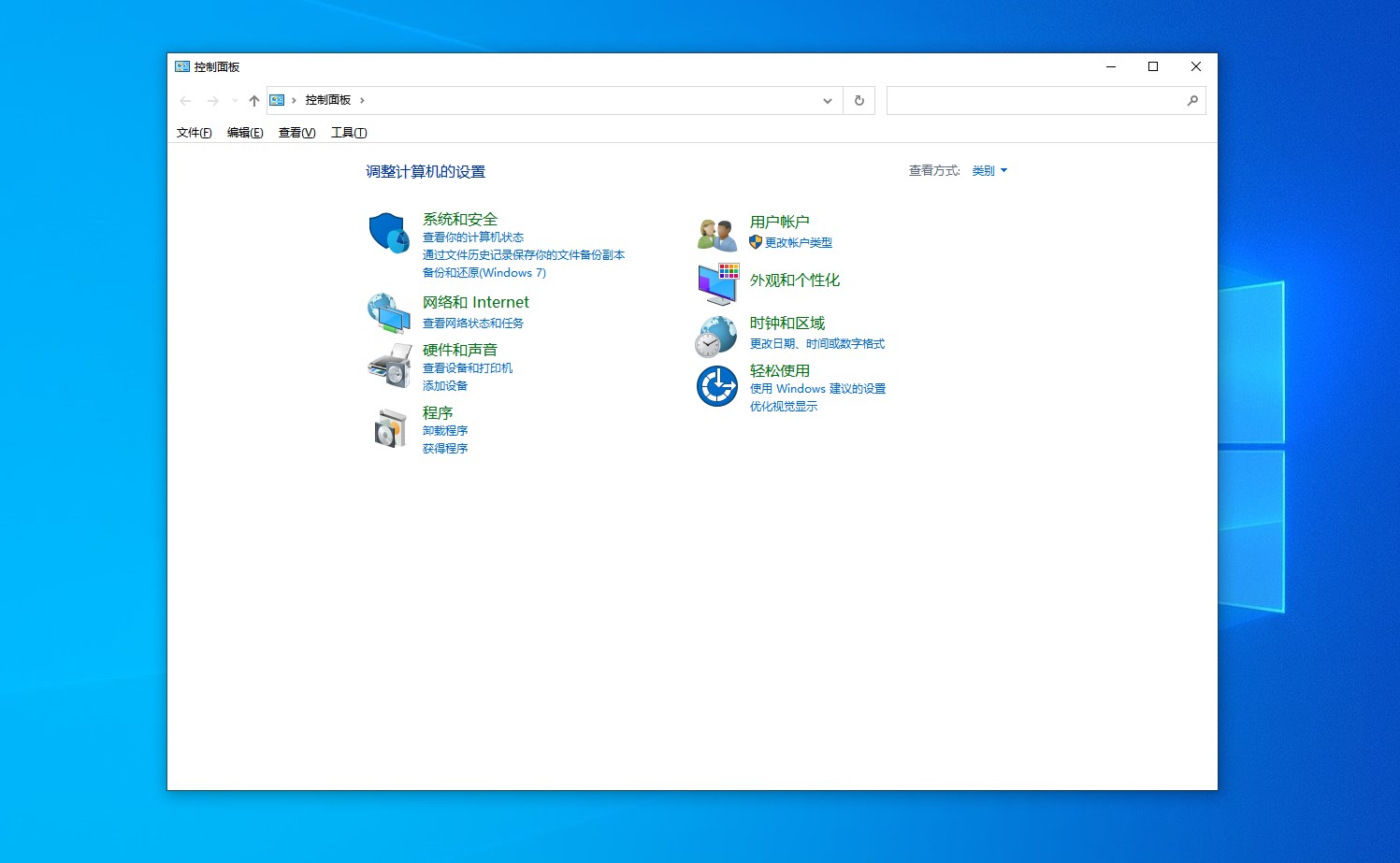This screenshot has width=1400, height=863.
Task: Click 查看你的计算机状态 link
Action: [473, 237]
